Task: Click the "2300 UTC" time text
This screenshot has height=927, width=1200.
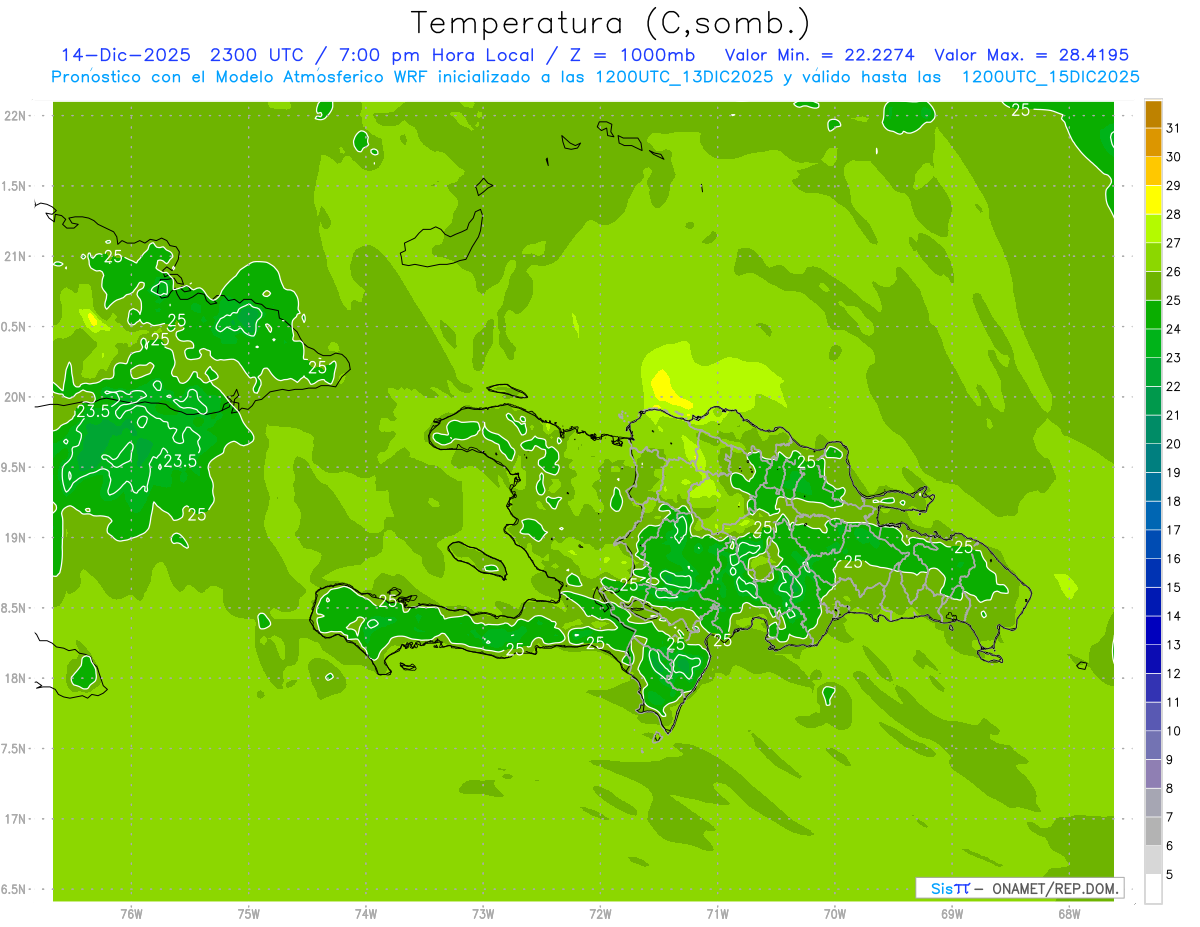Action: click(256, 55)
